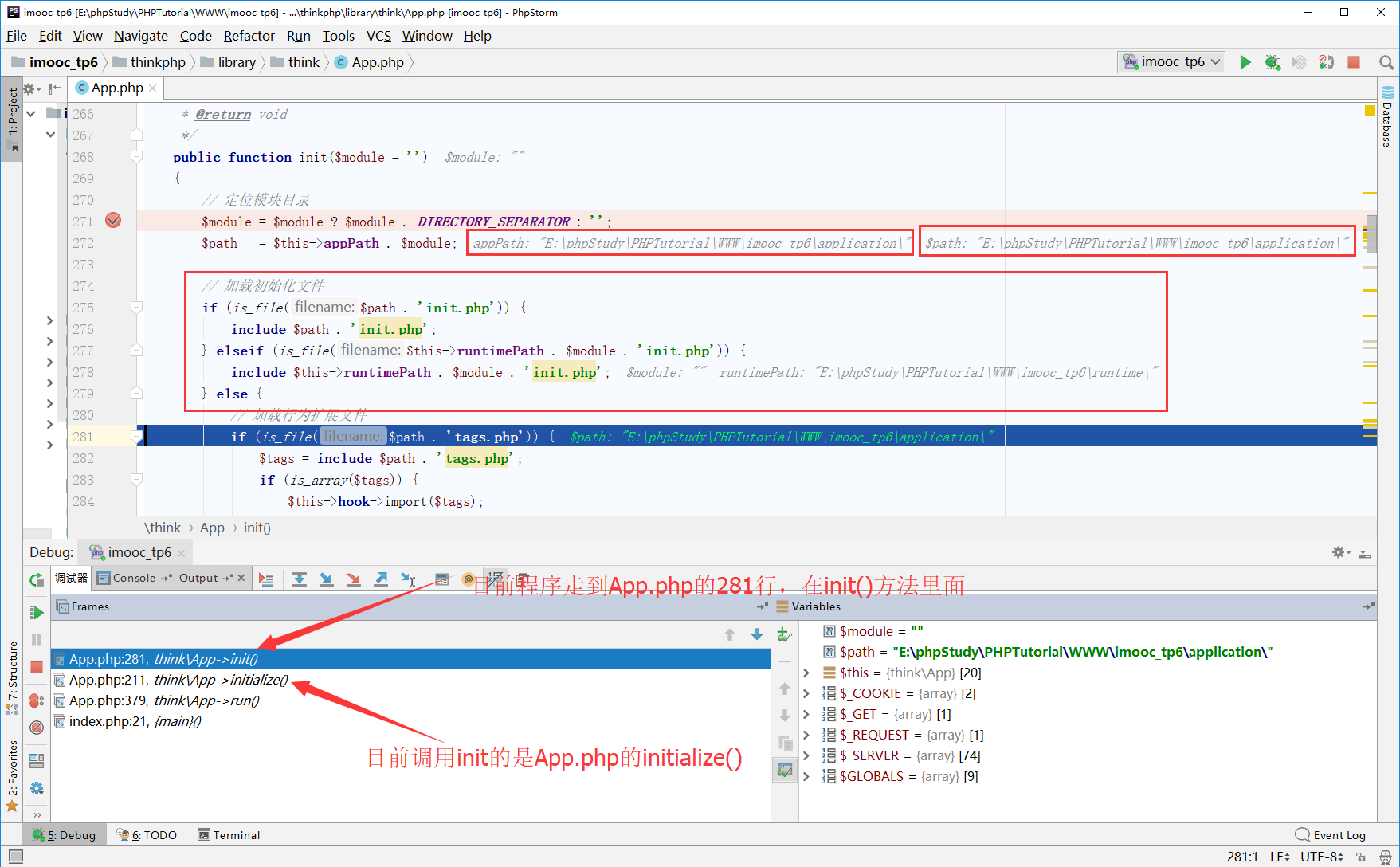Expand the $this variable node
1400x867 pixels.
click(x=806, y=673)
